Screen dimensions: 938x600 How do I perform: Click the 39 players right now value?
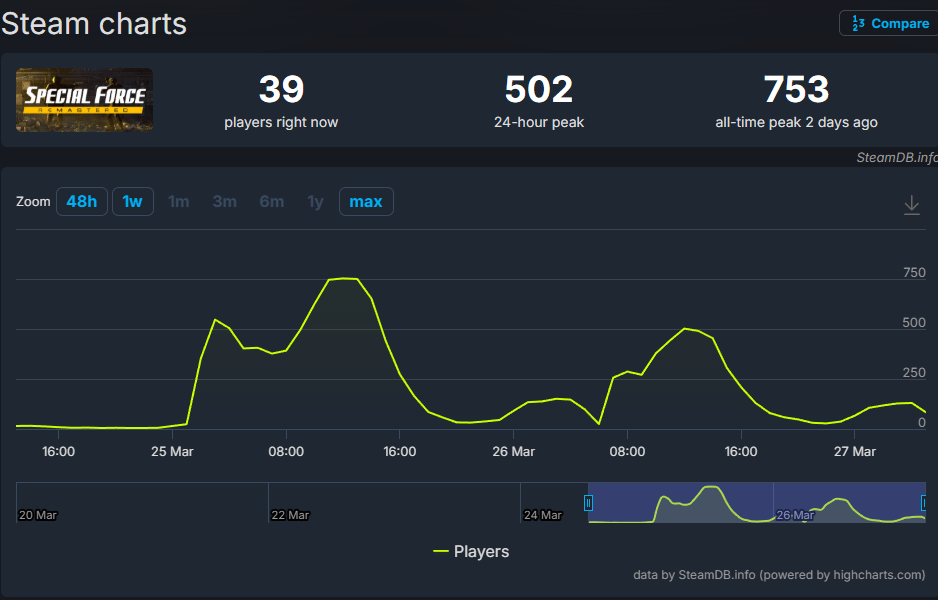281,90
